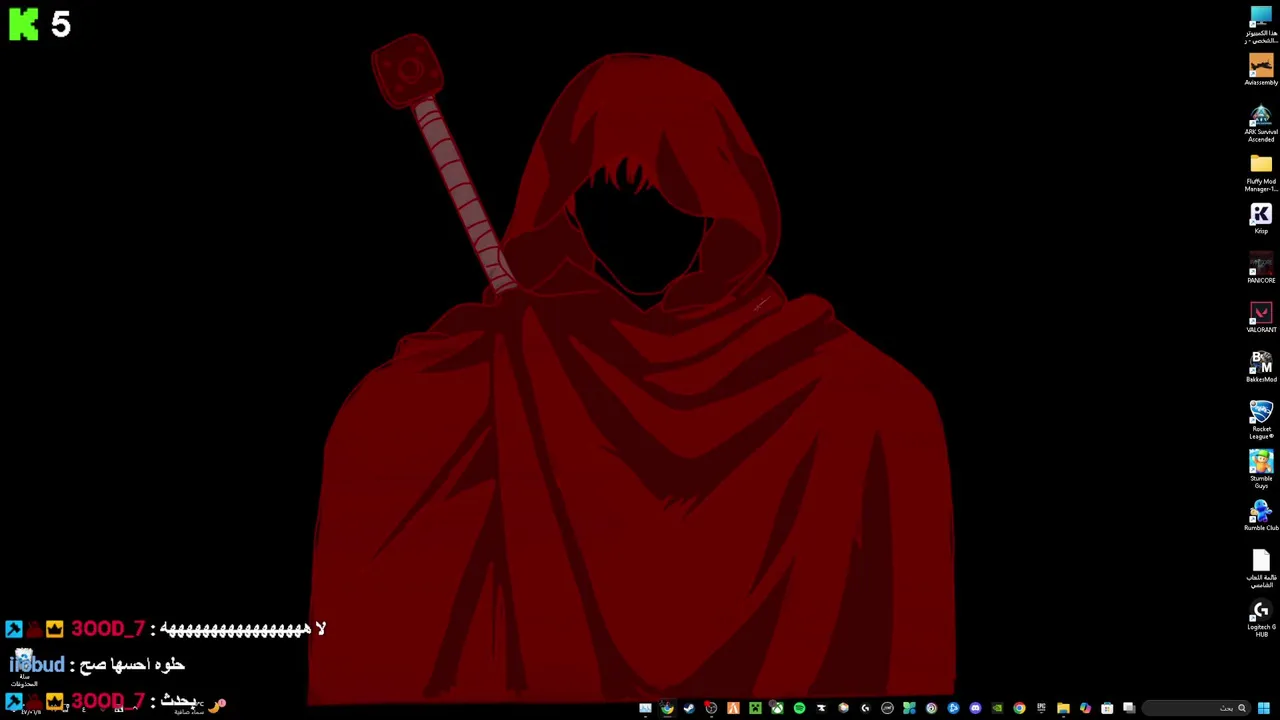The image size is (1280, 720).
Task: Open Xbox app from taskbar
Action: click(777, 708)
